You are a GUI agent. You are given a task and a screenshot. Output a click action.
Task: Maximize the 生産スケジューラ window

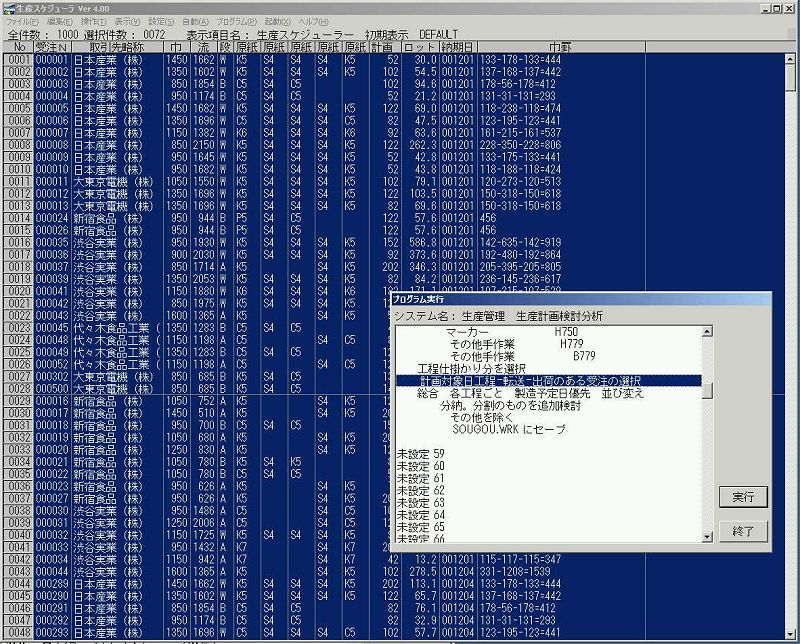[x=776, y=7]
